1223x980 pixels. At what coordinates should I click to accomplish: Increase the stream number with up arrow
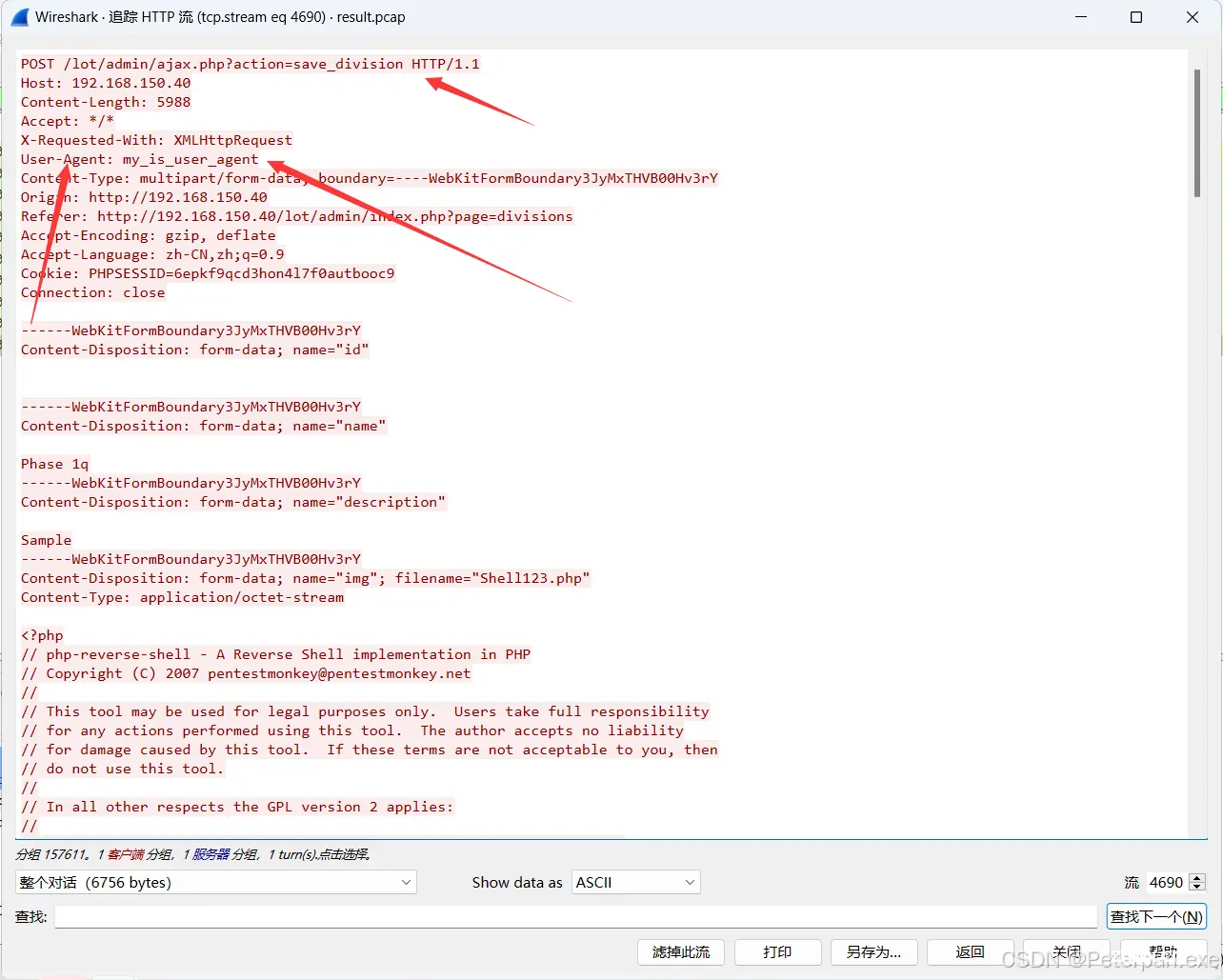point(1198,877)
